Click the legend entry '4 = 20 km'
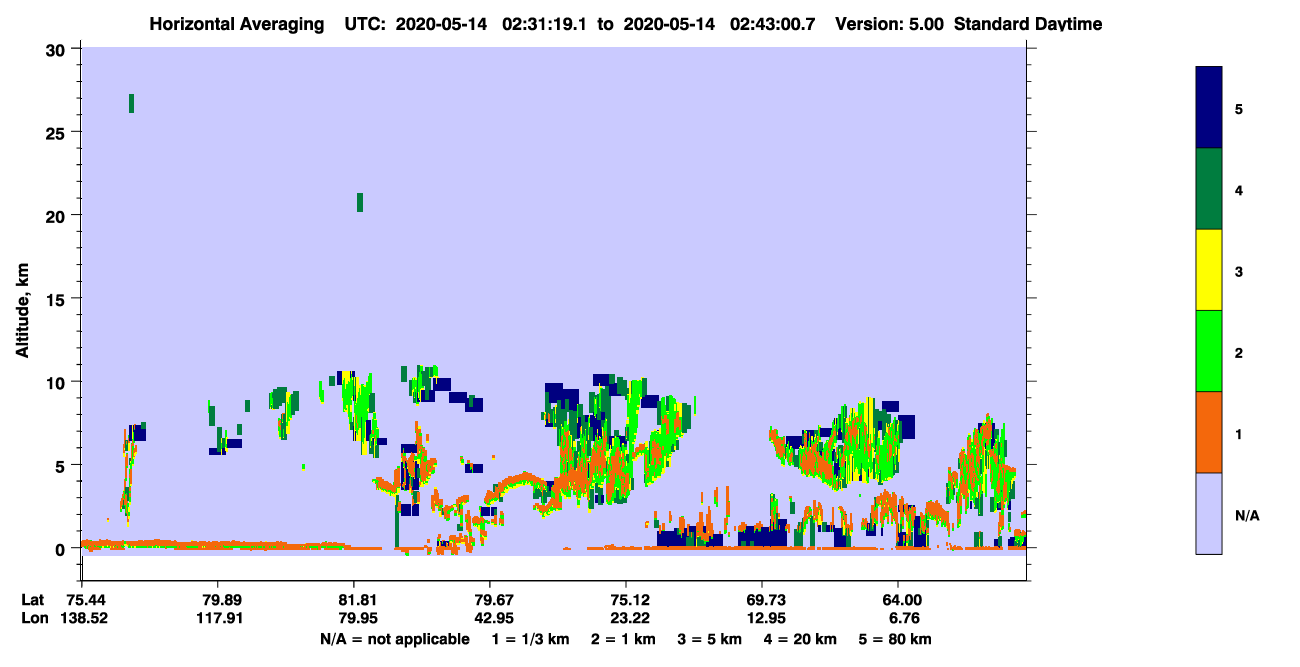The image size is (1300, 667). [x=799, y=639]
